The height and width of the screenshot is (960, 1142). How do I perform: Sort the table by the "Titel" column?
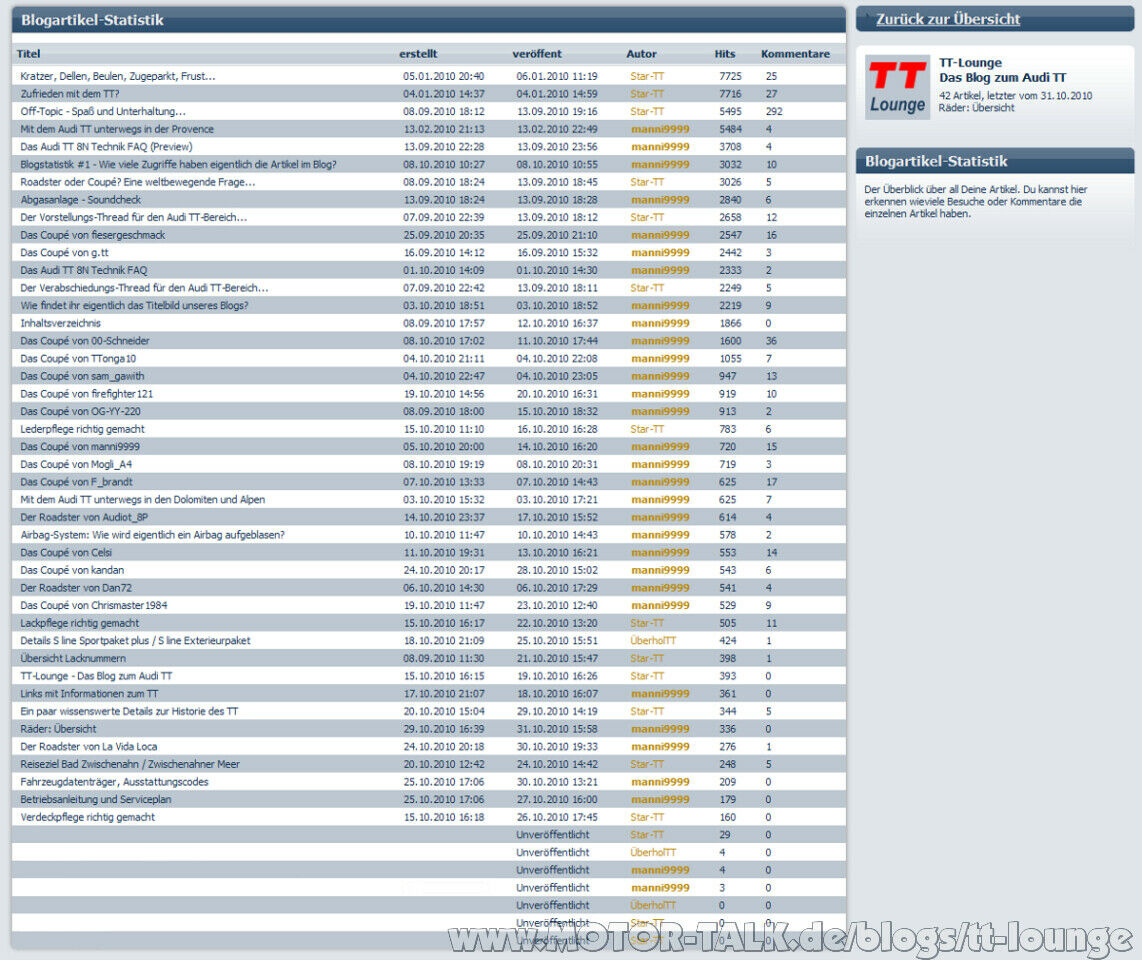27,54
